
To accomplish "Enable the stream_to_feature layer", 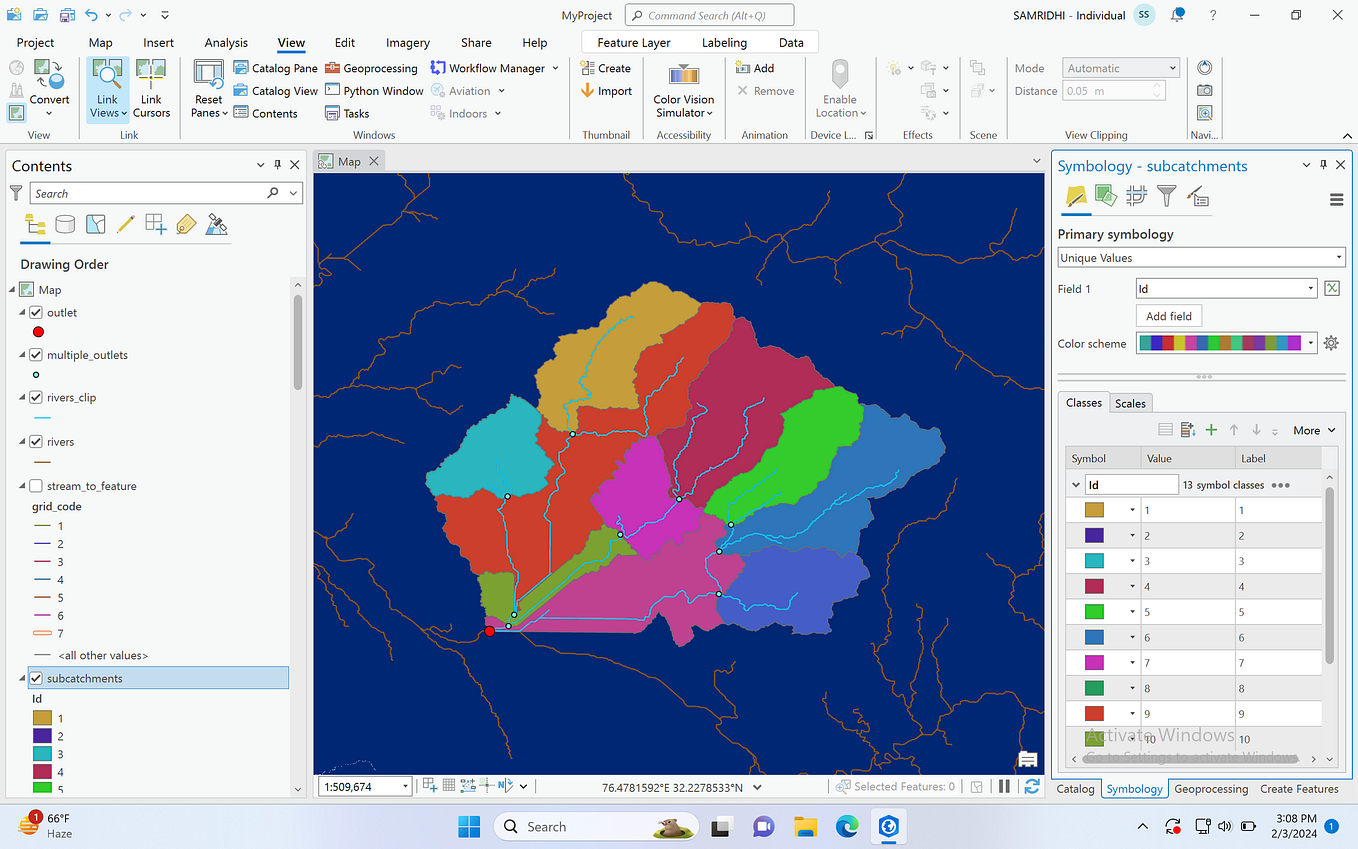I will click(36, 485).
